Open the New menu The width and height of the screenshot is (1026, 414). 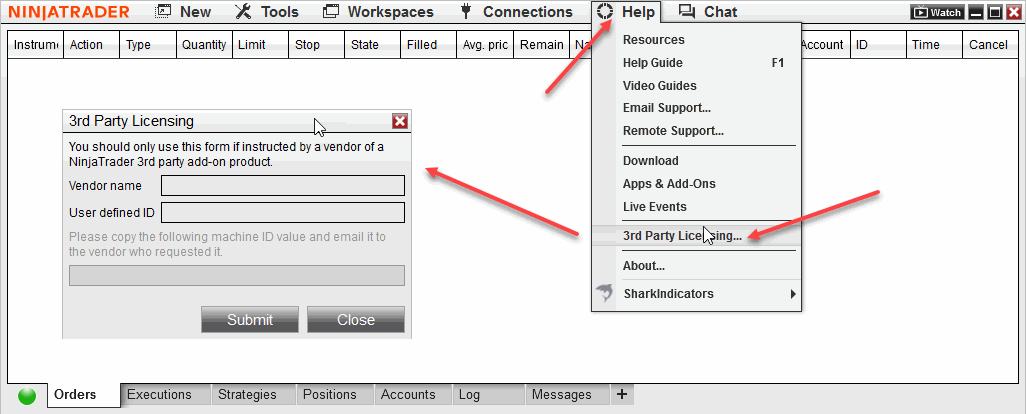[183, 12]
